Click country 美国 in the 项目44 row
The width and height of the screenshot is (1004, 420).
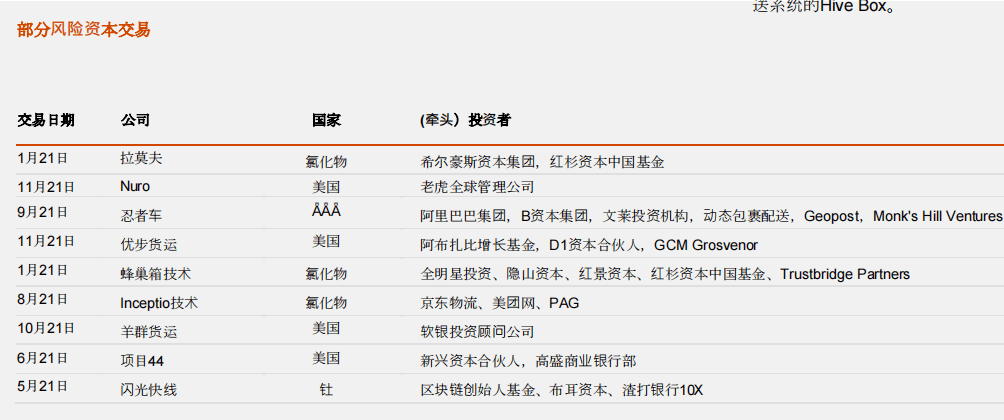click(326, 358)
